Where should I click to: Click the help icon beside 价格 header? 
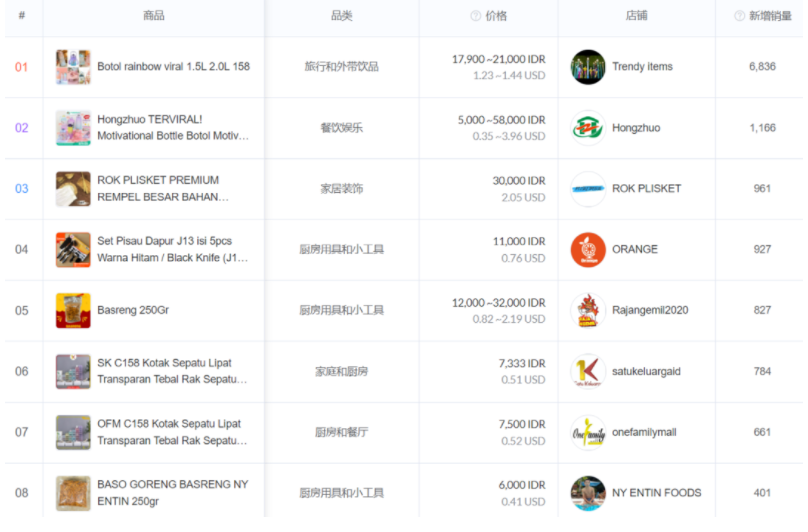475,16
